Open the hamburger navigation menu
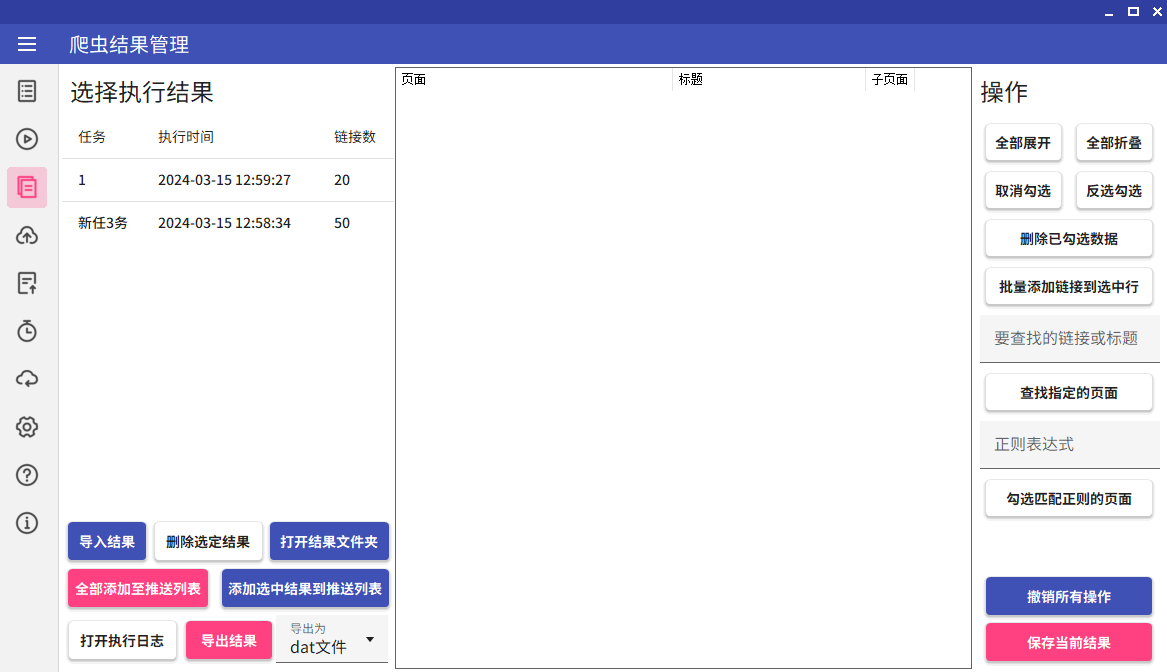This screenshot has height=672, width=1167. pyautogui.click(x=27, y=44)
